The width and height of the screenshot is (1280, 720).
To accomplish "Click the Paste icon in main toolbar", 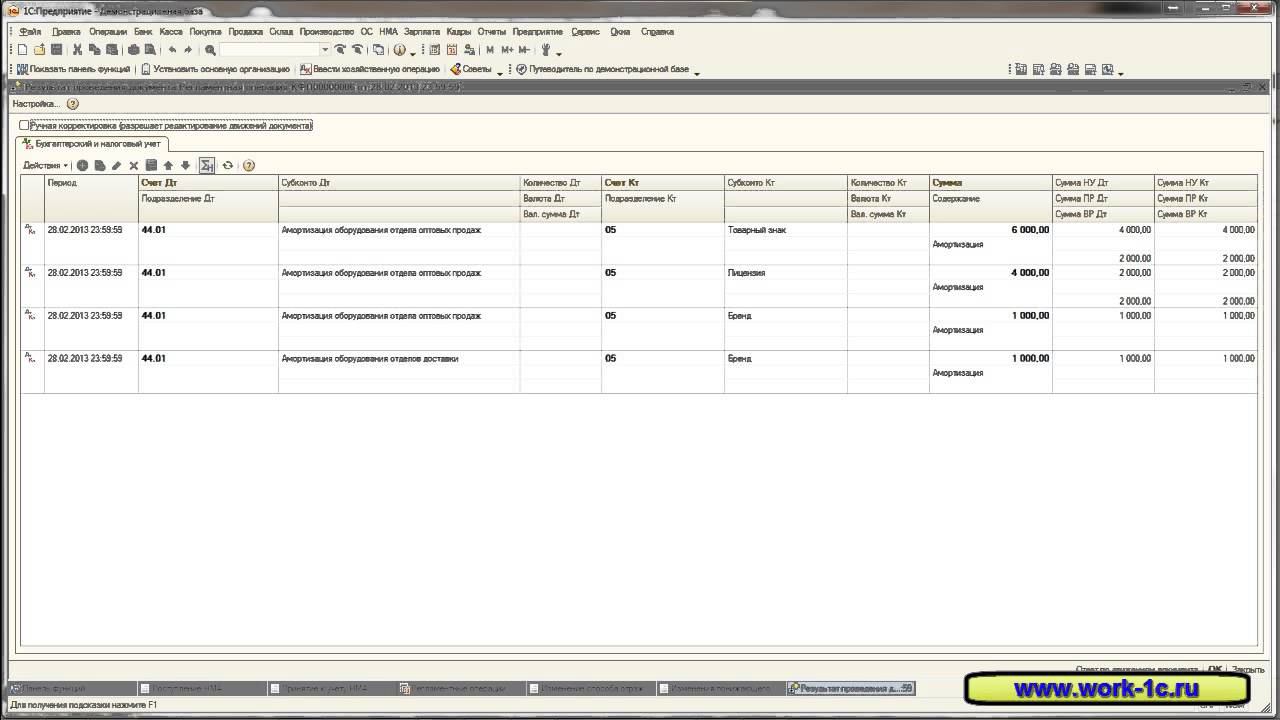I will click(x=112, y=50).
